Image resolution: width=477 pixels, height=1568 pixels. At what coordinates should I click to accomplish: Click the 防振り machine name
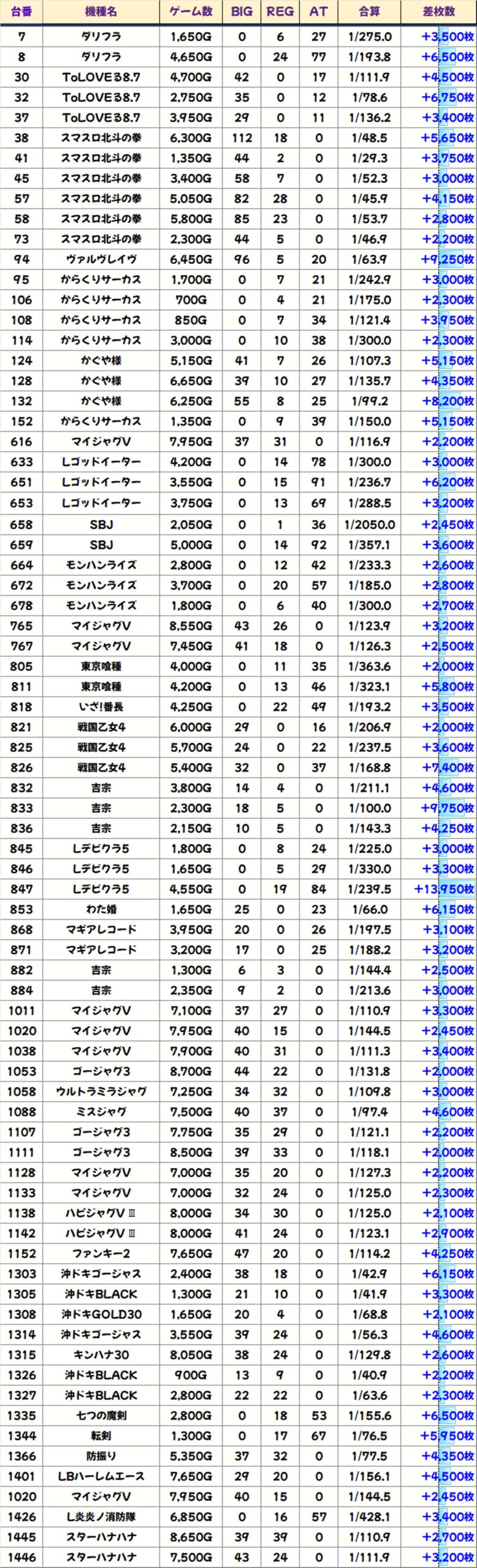[101, 1455]
